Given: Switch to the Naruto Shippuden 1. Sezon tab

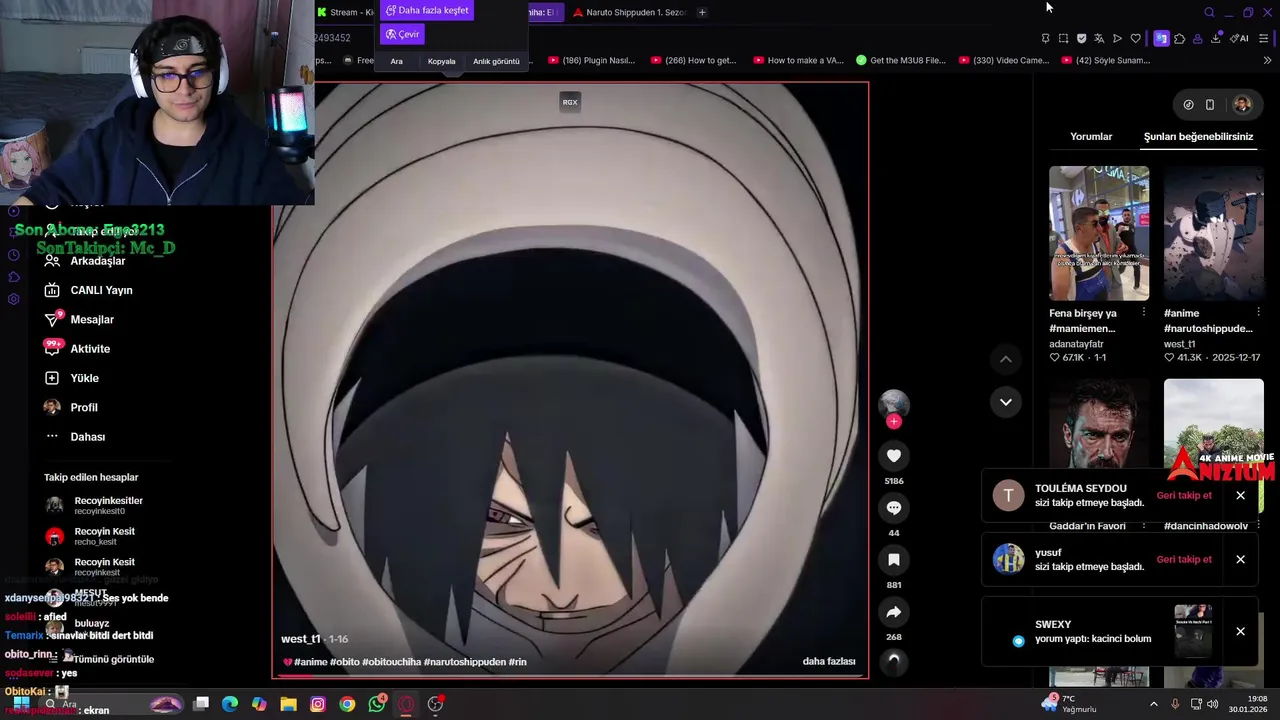Looking at the screenshot, I should 630,12.
